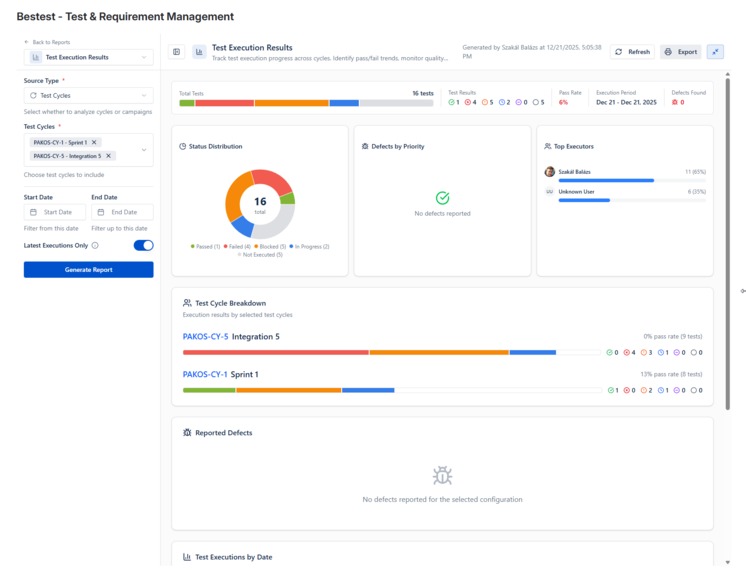This screenshot has height=573, width=746.
Task: Remove the PAKOS-CY-5 Integration 5 tag
Action: [108, 156]
